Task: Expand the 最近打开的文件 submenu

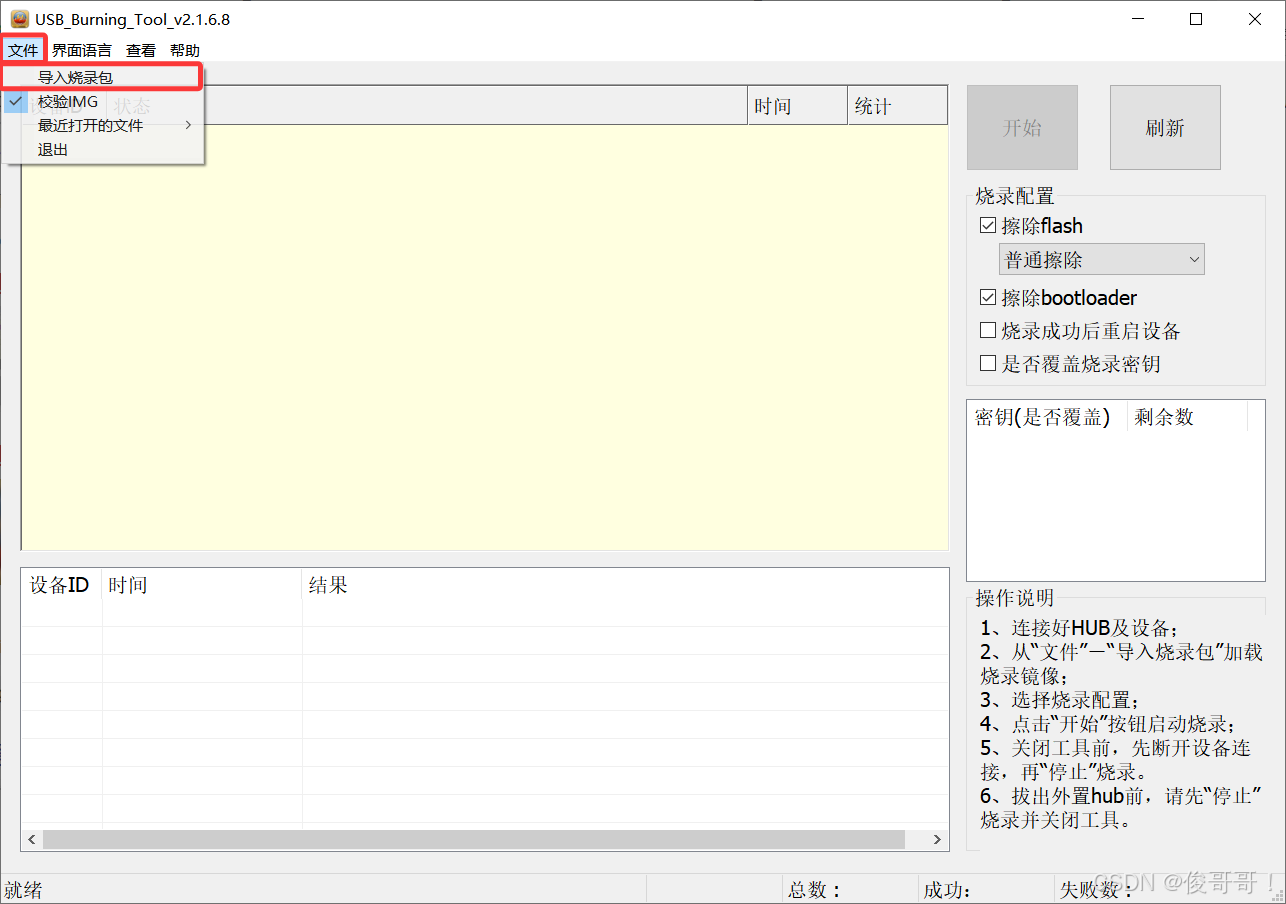Action: (103, 126)
